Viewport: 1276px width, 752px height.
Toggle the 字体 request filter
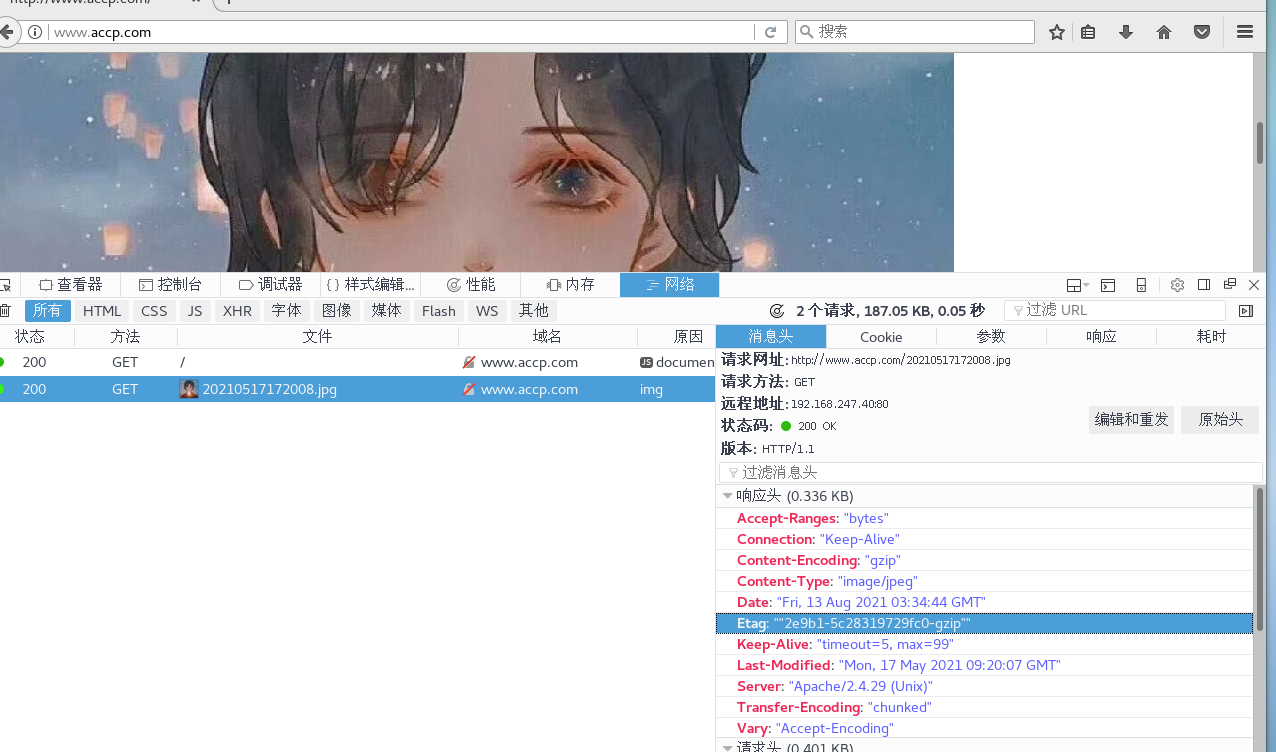(286, 311)
